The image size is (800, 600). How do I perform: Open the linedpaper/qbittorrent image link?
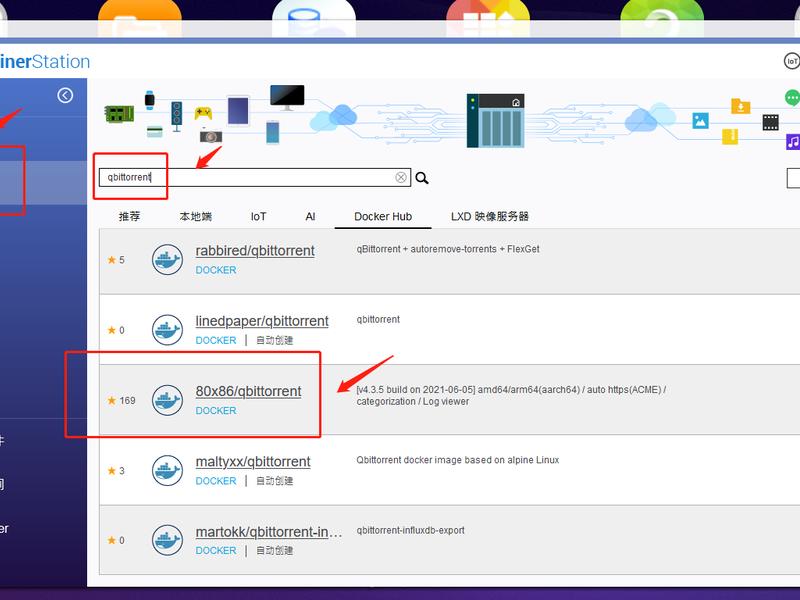click(x=262, y=321)
